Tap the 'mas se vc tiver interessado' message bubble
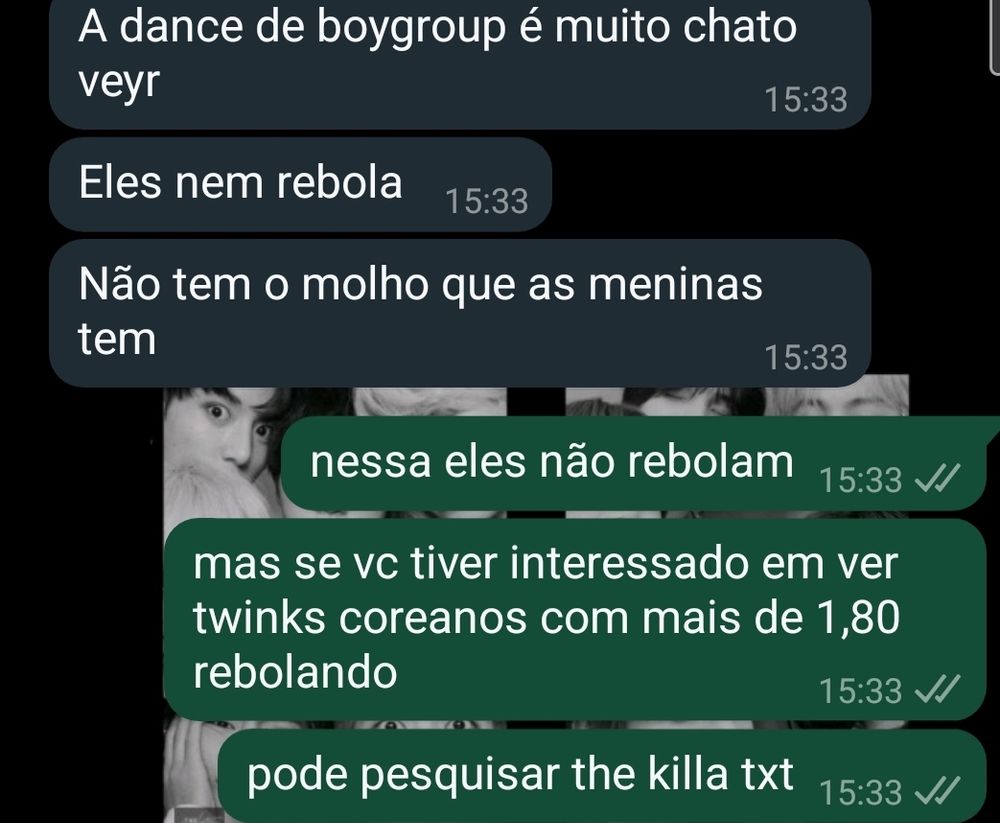 [x=575, y=619]
